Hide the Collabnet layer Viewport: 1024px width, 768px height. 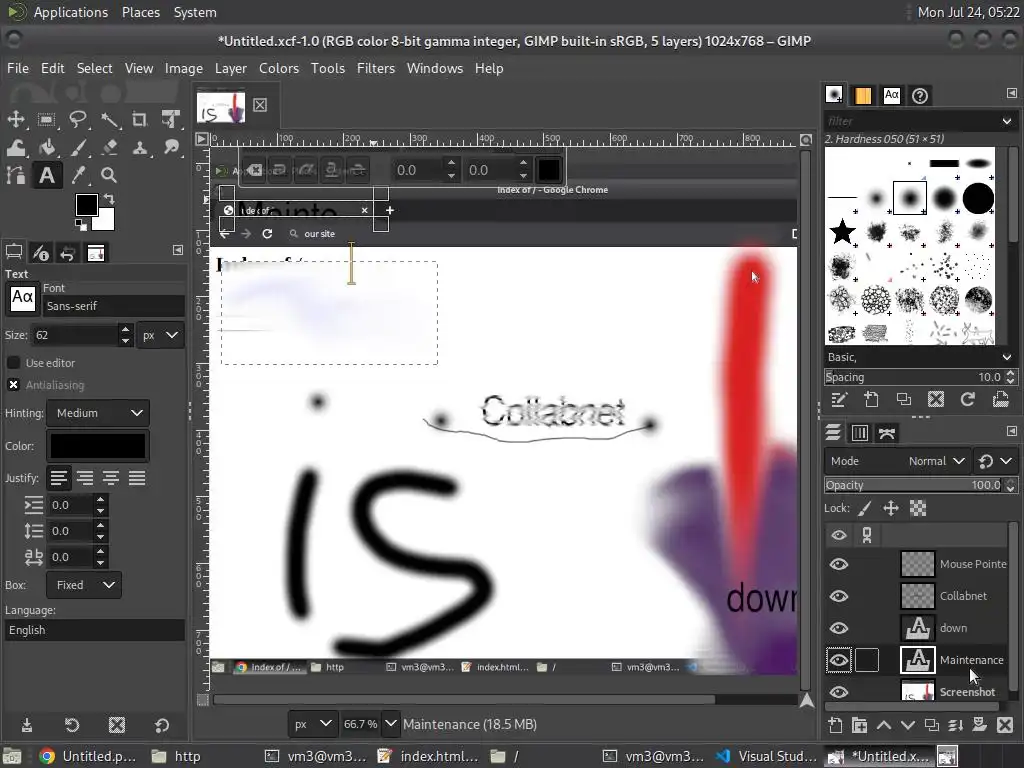tap(839, 596)
